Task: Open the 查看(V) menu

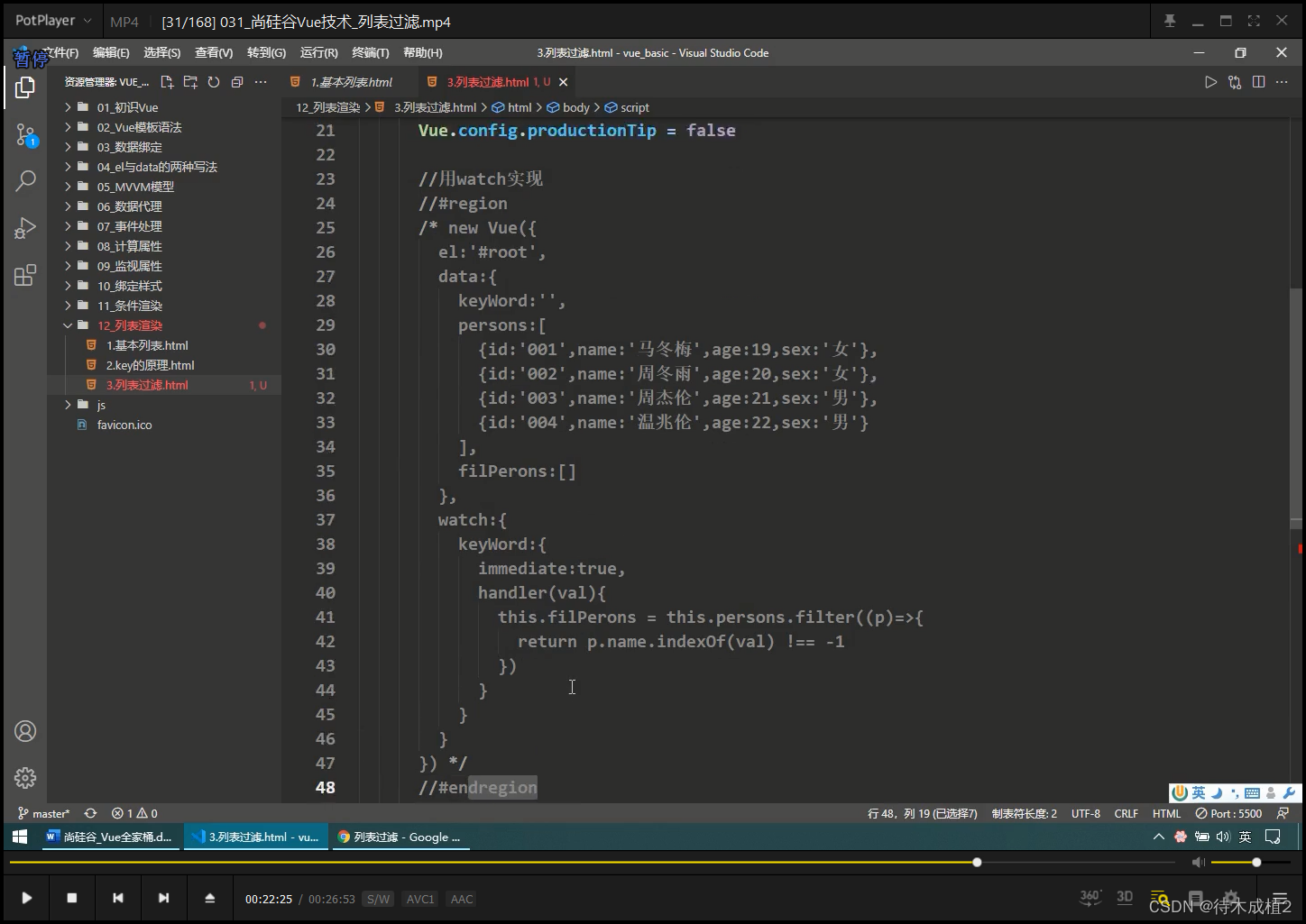Action: 214,53
